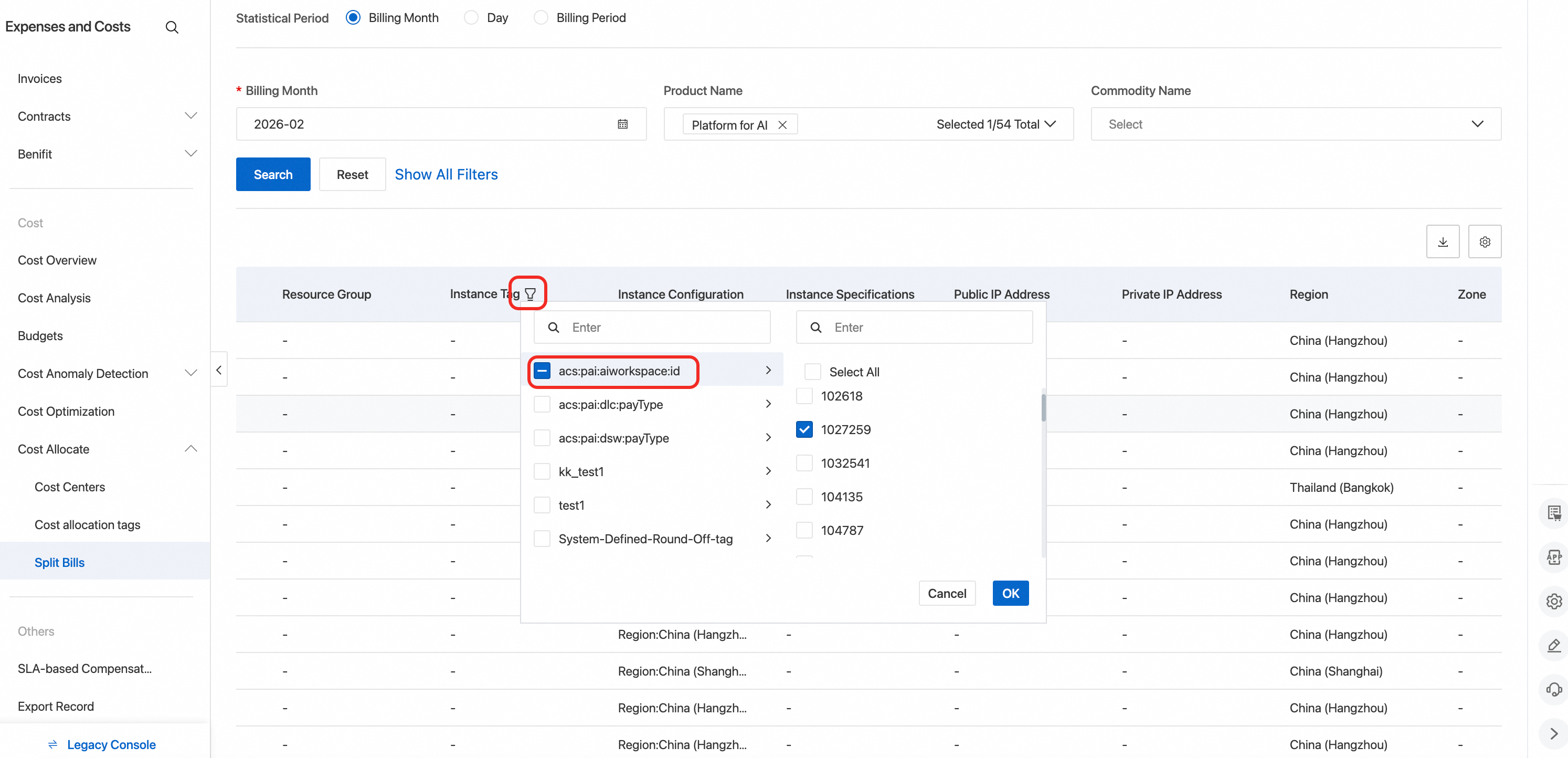Click the sidebar search magnifier icon

(x=172, y=27)
